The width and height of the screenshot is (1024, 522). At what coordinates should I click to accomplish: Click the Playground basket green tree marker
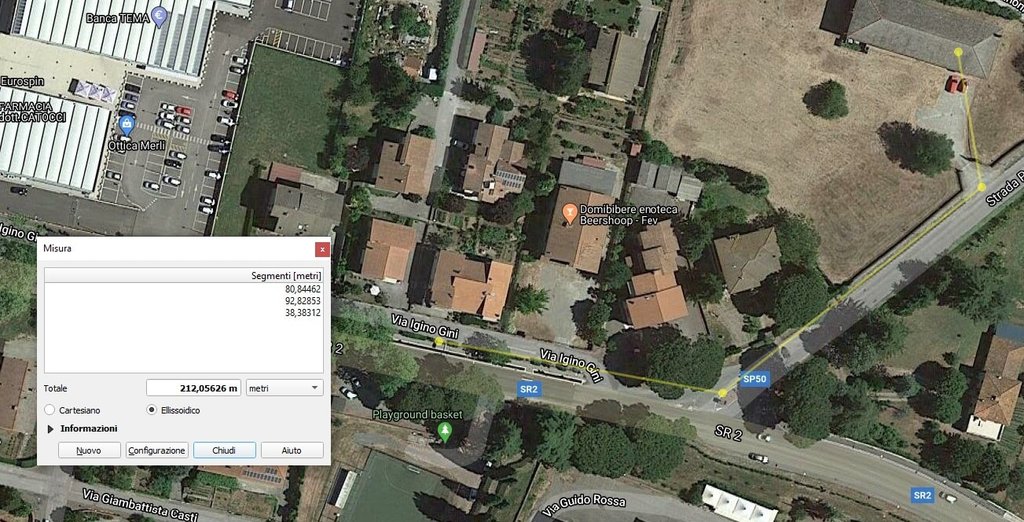[445, 431]
